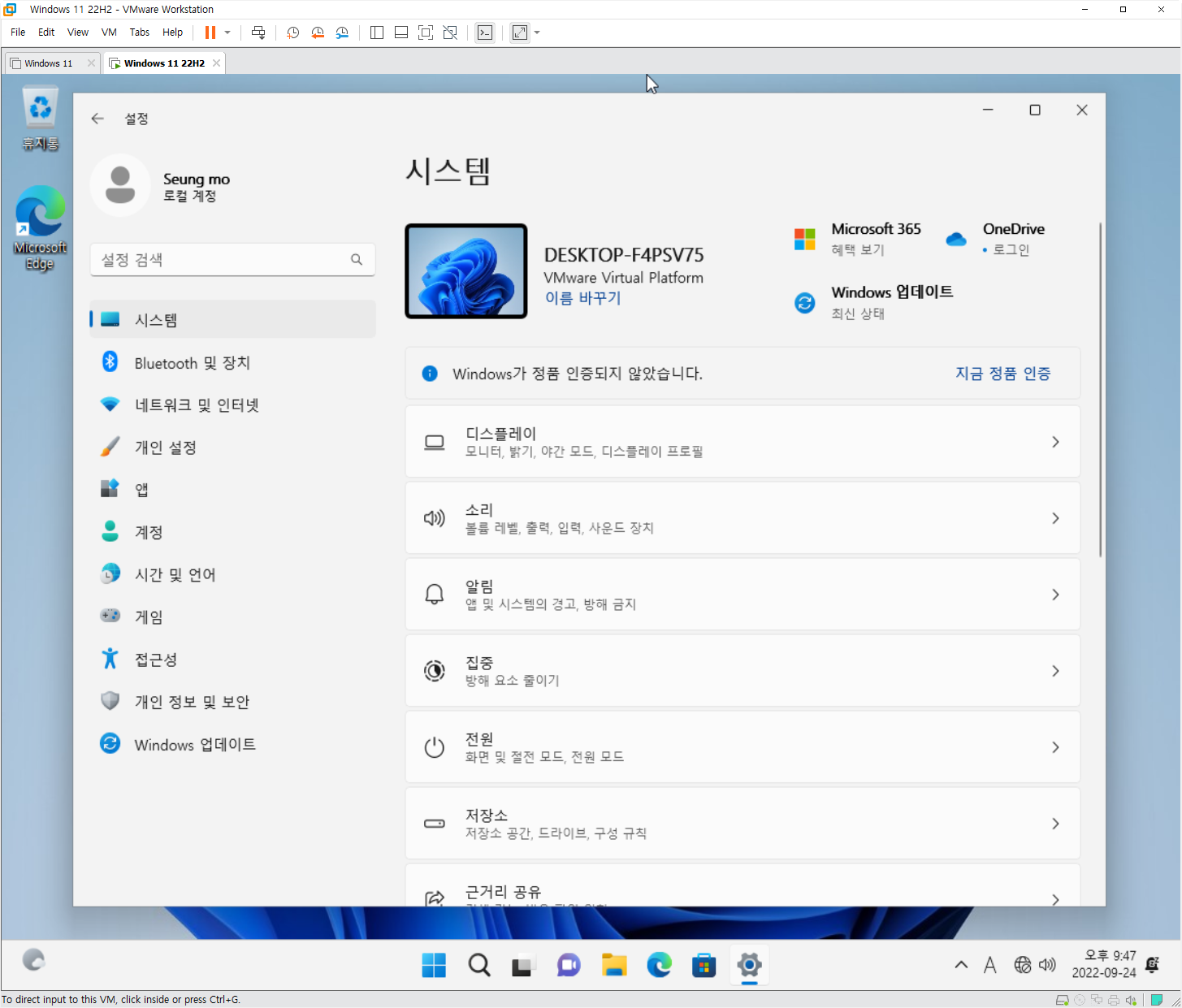Go back with the Settings back arrow

[x=97, y=119]
